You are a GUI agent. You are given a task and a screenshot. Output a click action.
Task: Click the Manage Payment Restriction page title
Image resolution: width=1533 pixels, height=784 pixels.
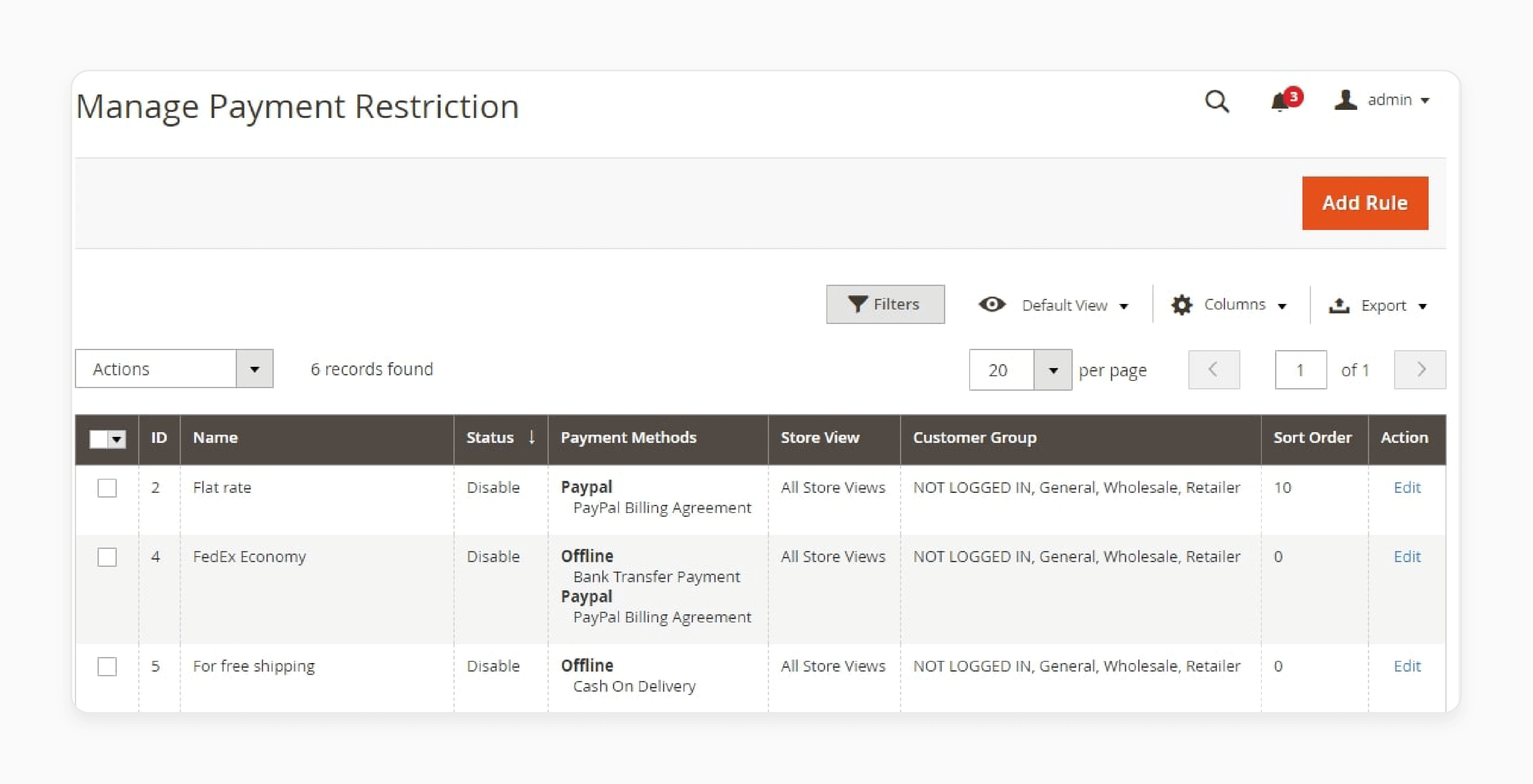298,107
